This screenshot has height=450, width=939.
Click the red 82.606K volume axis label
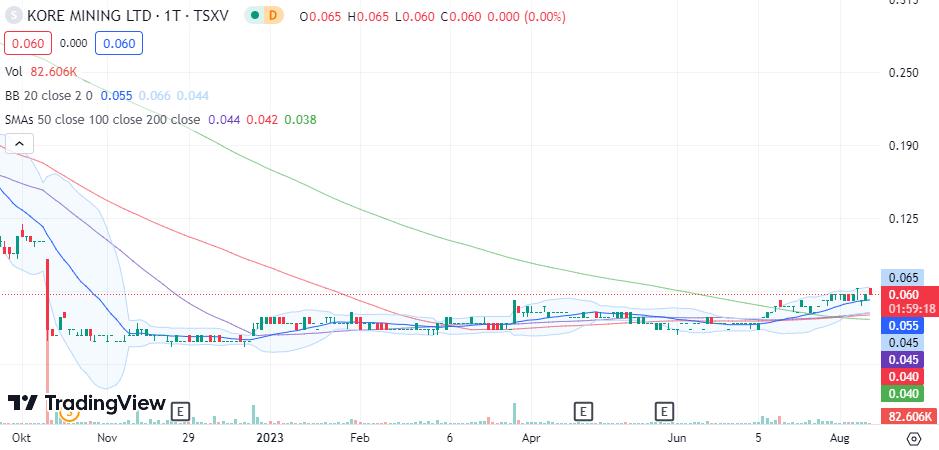pyautogui.click(x=908, y=416)
